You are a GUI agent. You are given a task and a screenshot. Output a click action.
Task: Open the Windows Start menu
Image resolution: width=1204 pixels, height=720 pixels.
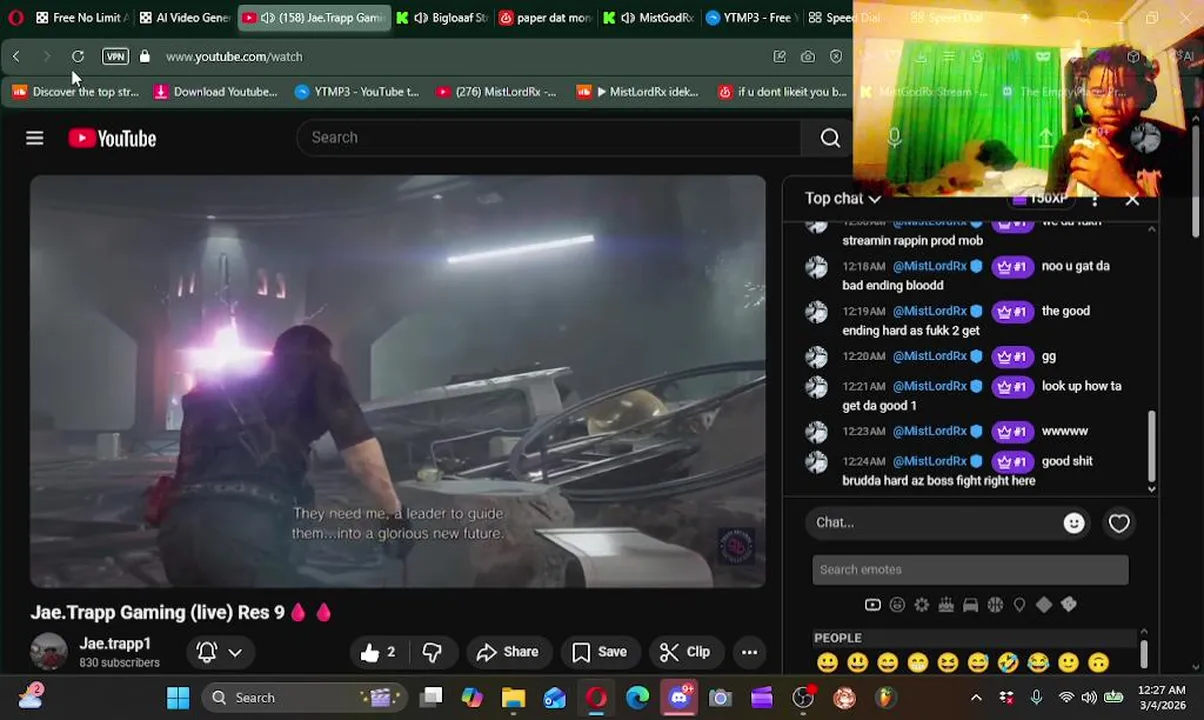(178, 697)
